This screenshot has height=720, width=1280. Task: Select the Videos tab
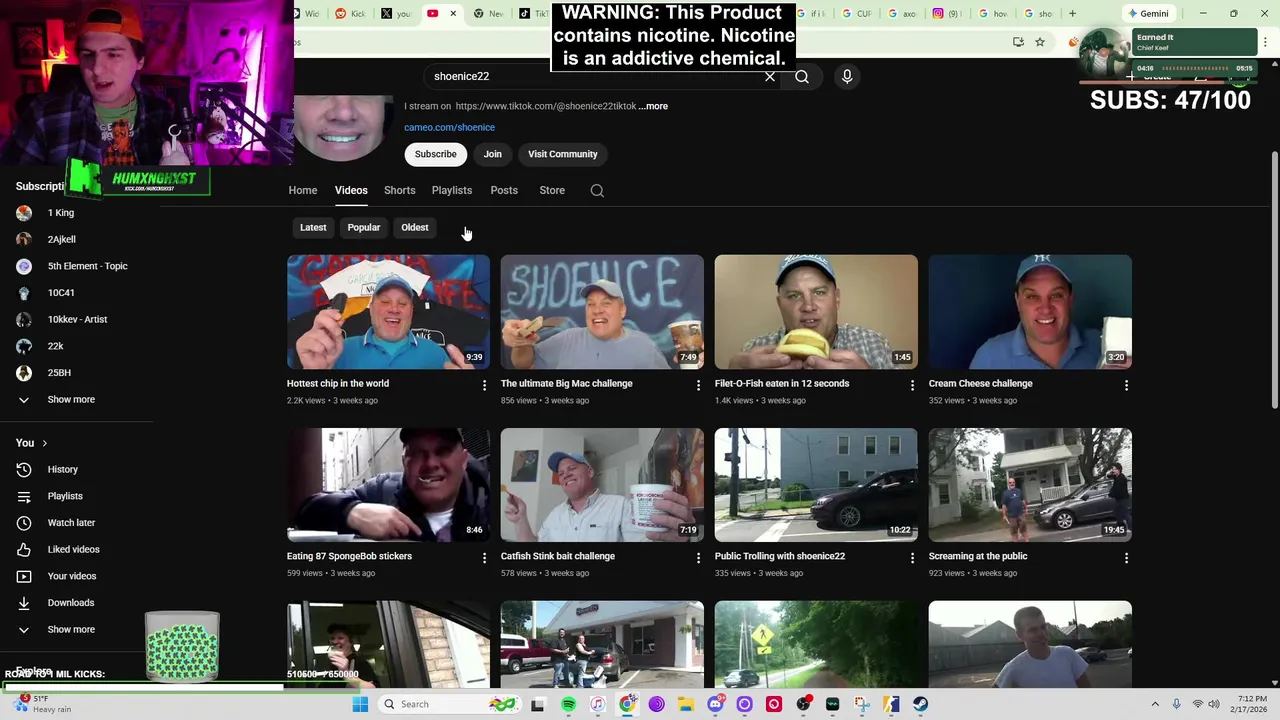tap(351, 190)
